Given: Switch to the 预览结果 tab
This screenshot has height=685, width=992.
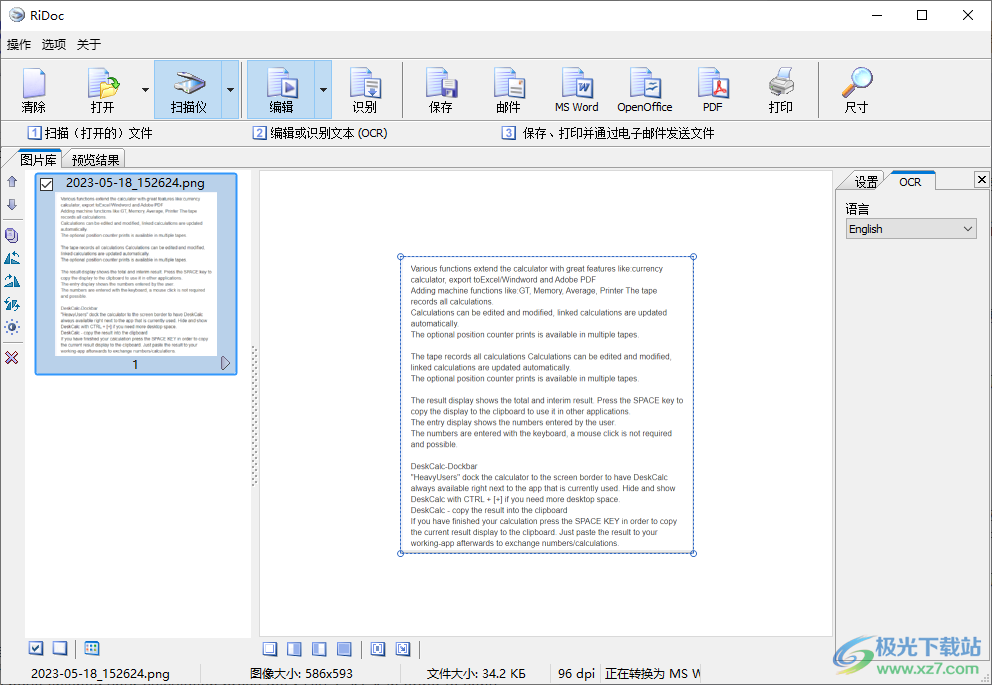Looking at the screenshot, I should click(x=95, y=159).
